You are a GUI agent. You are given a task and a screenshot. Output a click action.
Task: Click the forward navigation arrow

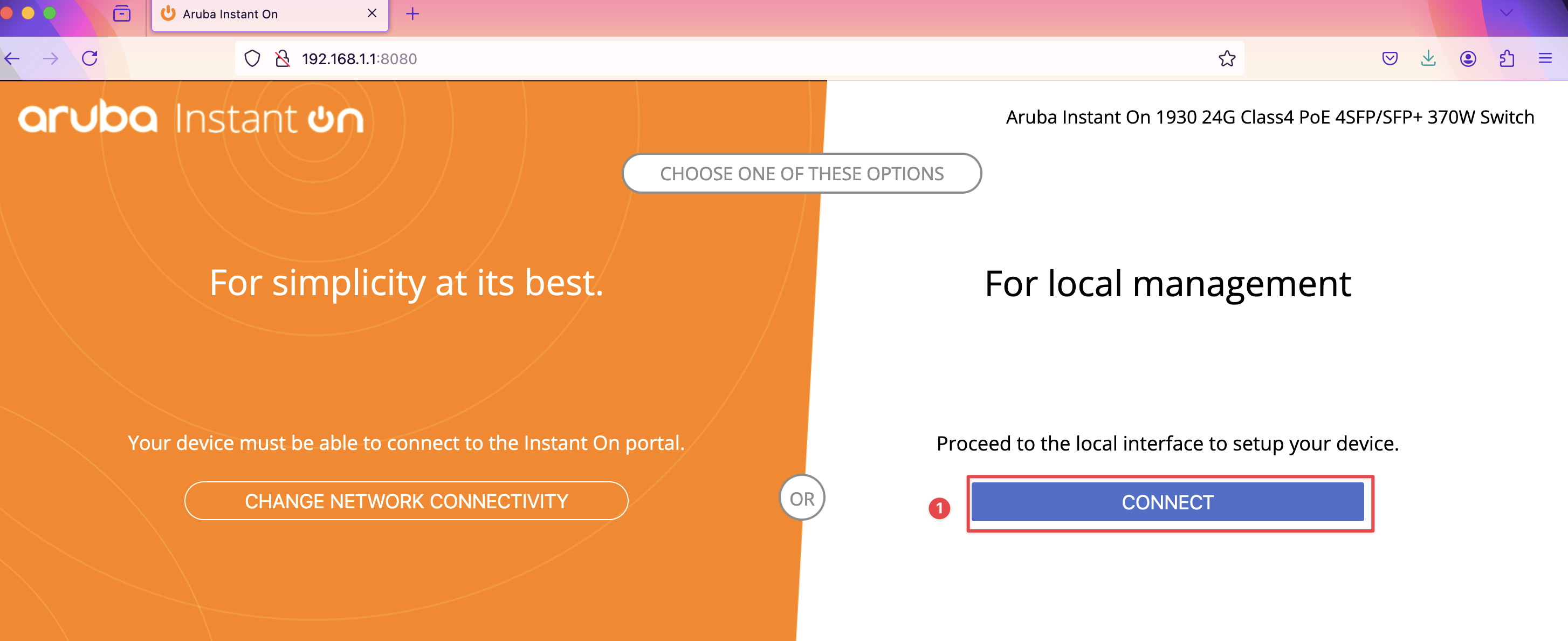point(51,58)
